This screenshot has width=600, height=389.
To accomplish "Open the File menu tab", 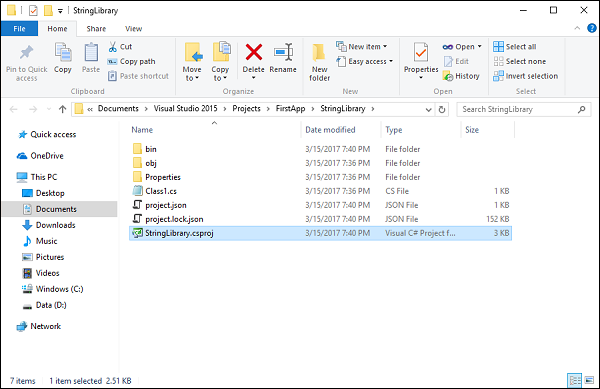I will coord(19,29).
